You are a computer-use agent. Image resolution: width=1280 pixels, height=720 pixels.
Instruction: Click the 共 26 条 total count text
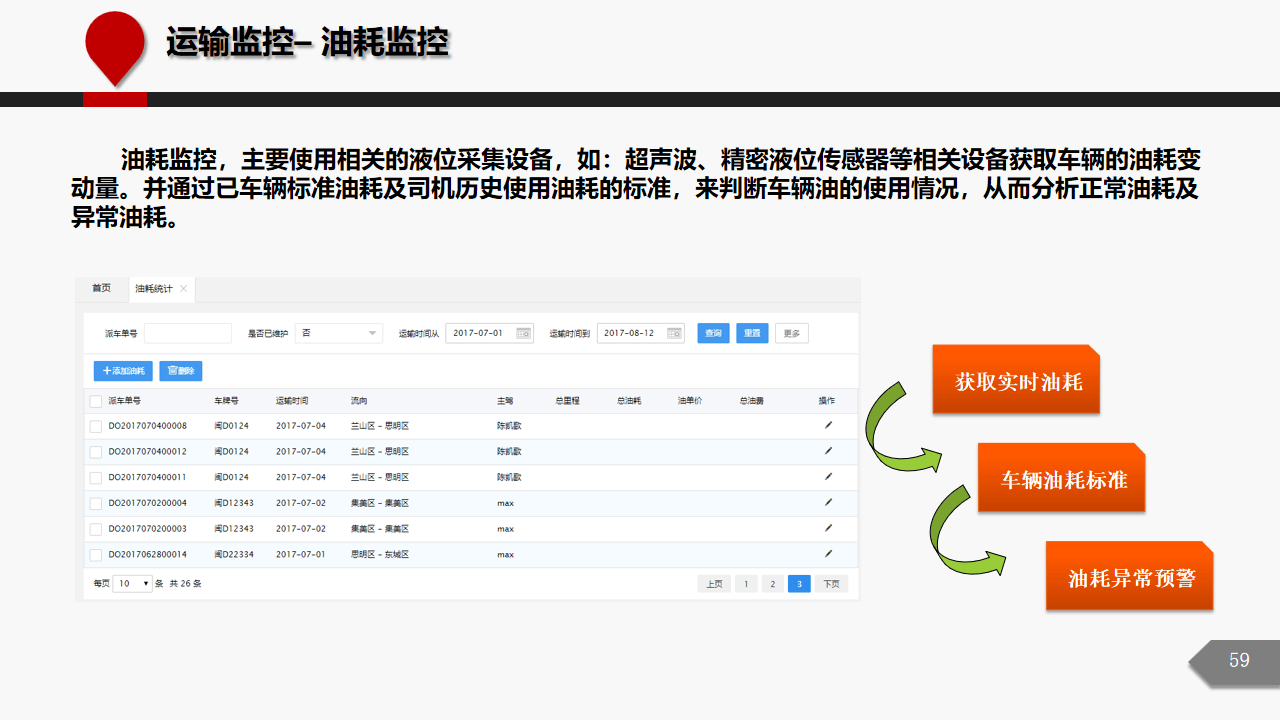pyautogui.click(x=185, y=583)
